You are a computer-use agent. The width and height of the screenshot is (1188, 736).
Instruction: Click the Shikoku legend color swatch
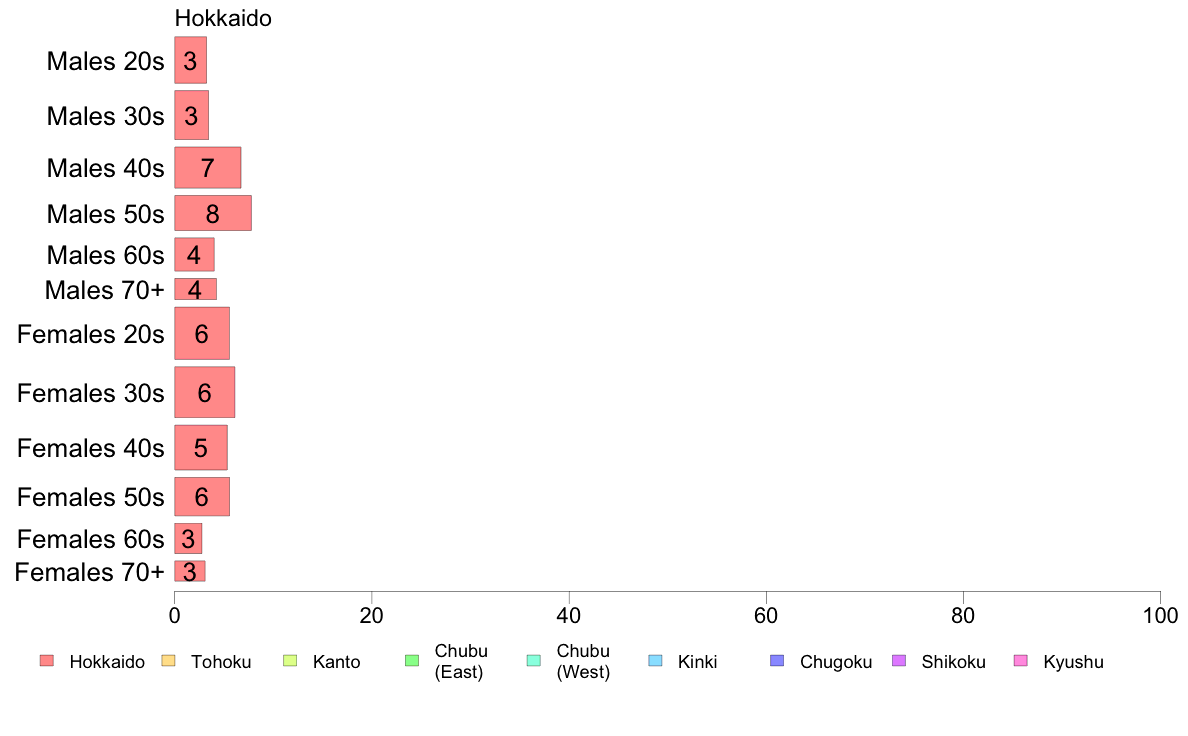899,661
